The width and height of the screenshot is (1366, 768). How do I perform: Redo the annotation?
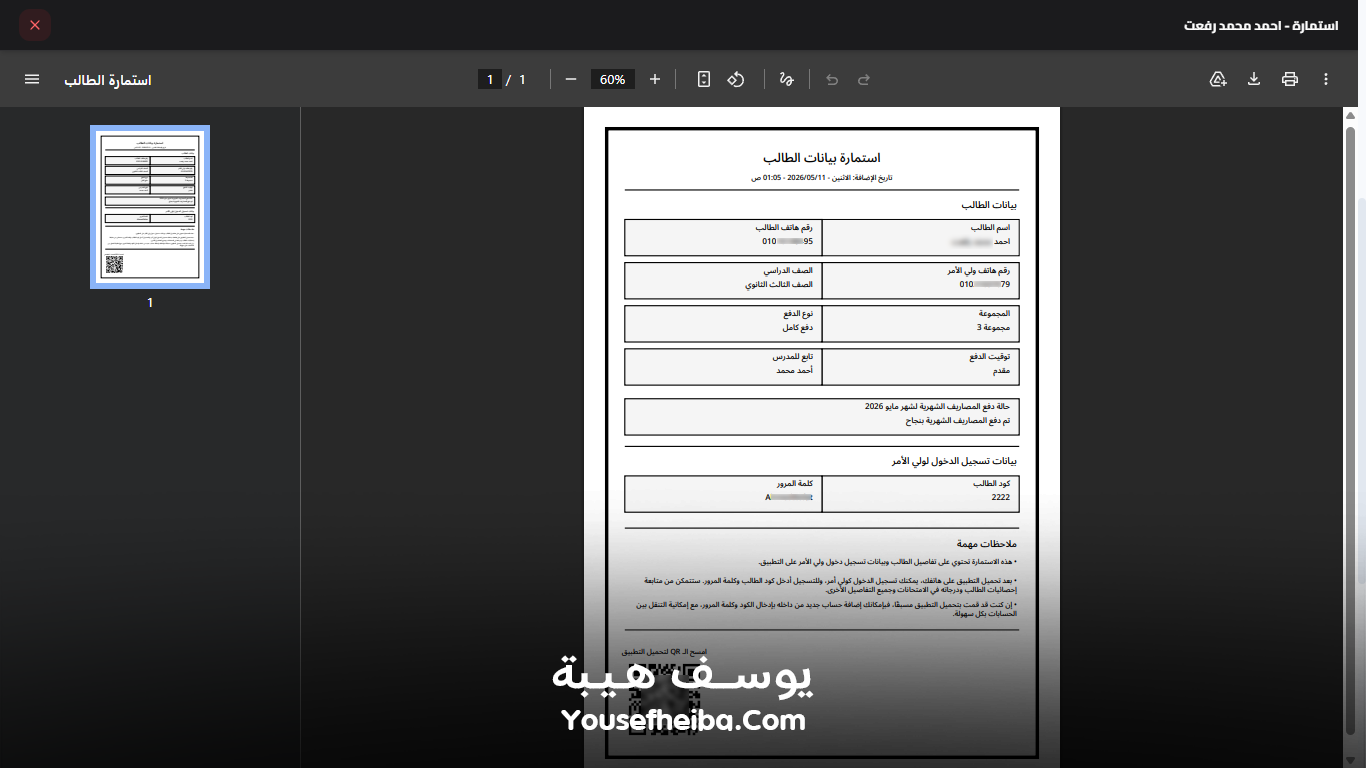click(x=864, y=79)
